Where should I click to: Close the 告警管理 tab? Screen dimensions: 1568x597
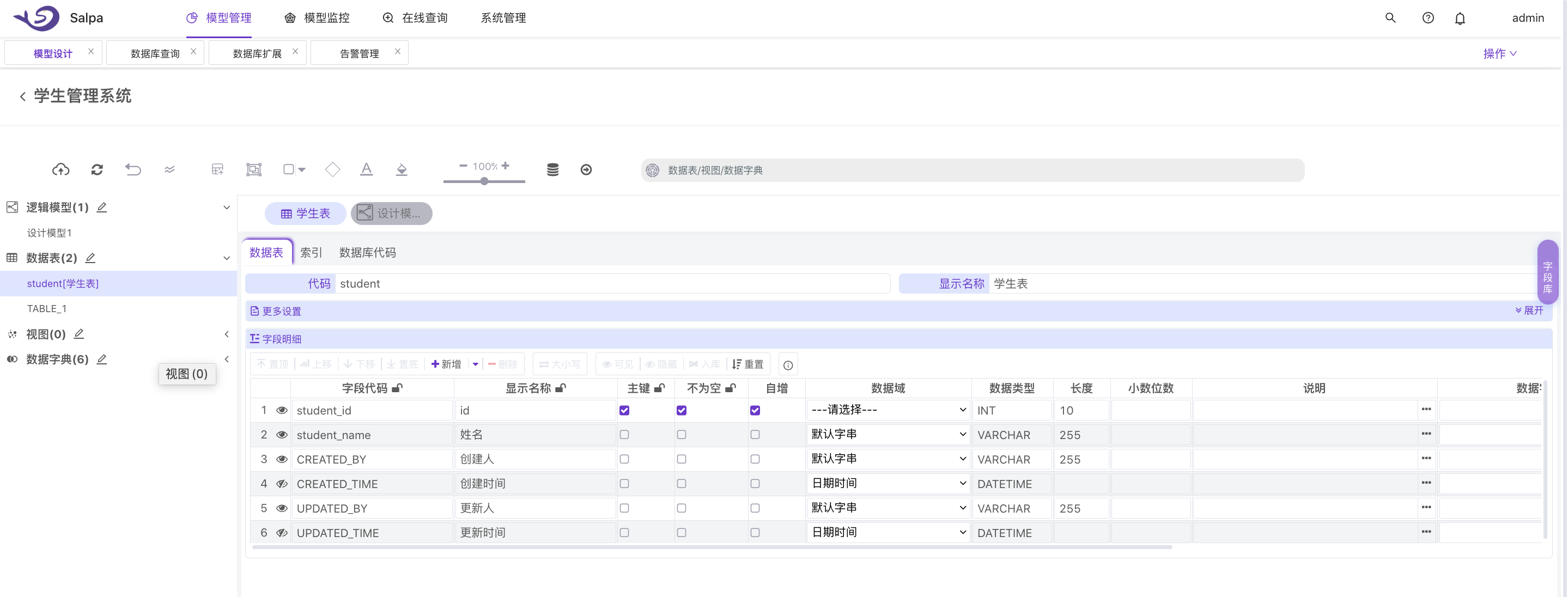(x=398, y=52)
